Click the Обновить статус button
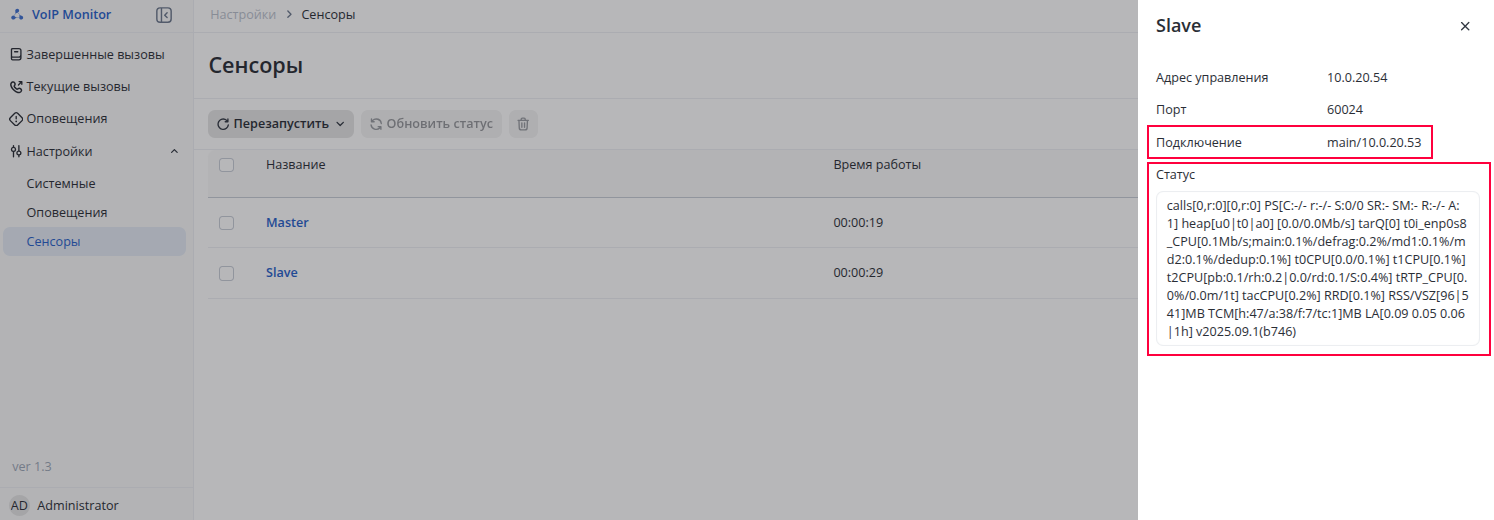 click(431, 124)
